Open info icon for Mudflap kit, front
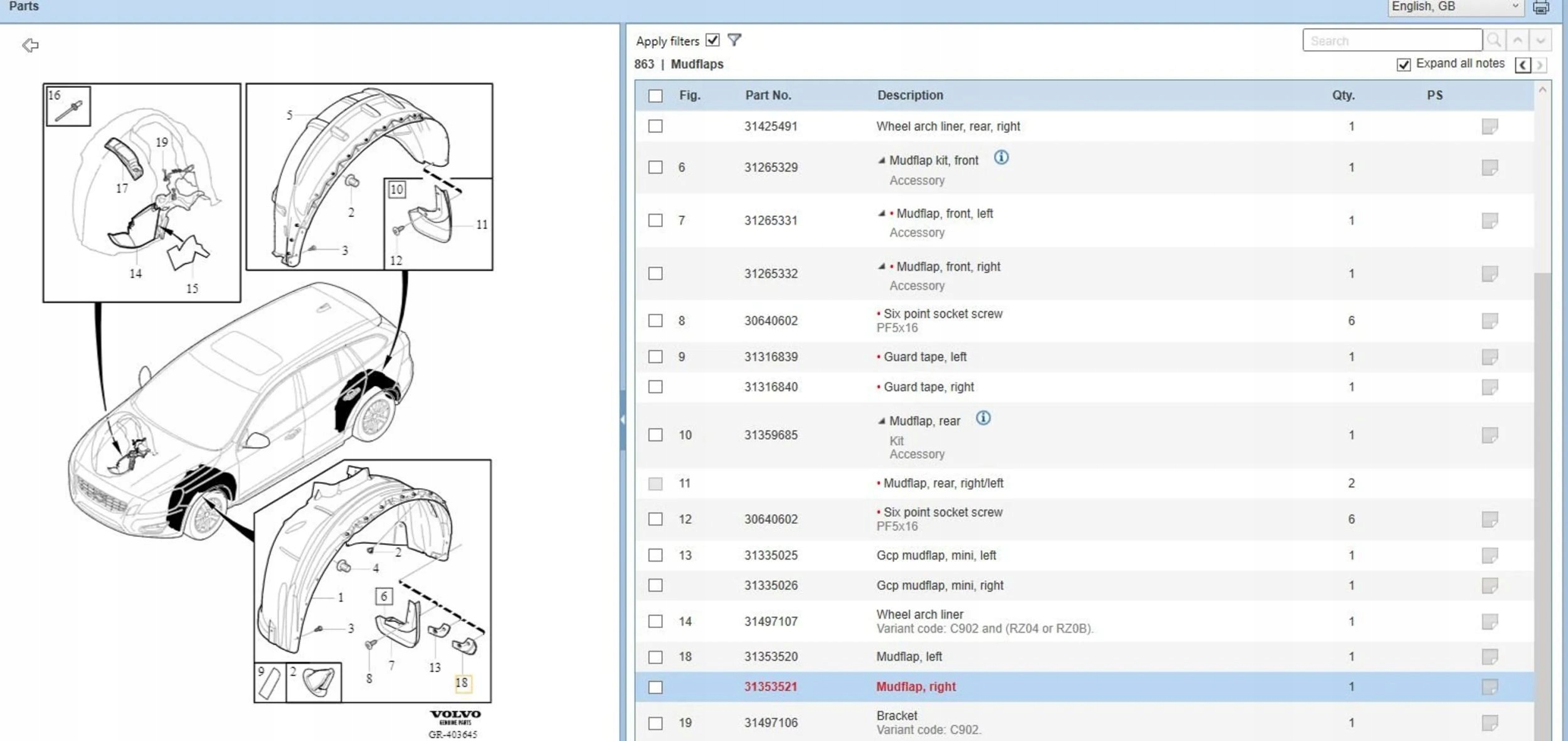This screenshot has height=741, width=1568. pos(1002,157)
